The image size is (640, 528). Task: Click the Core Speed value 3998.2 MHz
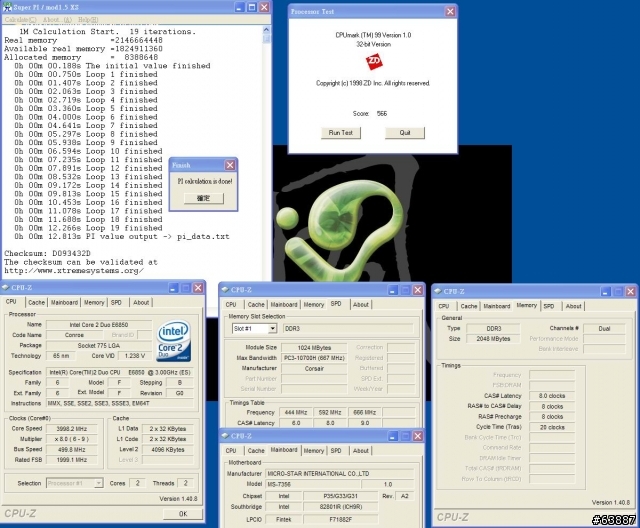coord(72,428)
